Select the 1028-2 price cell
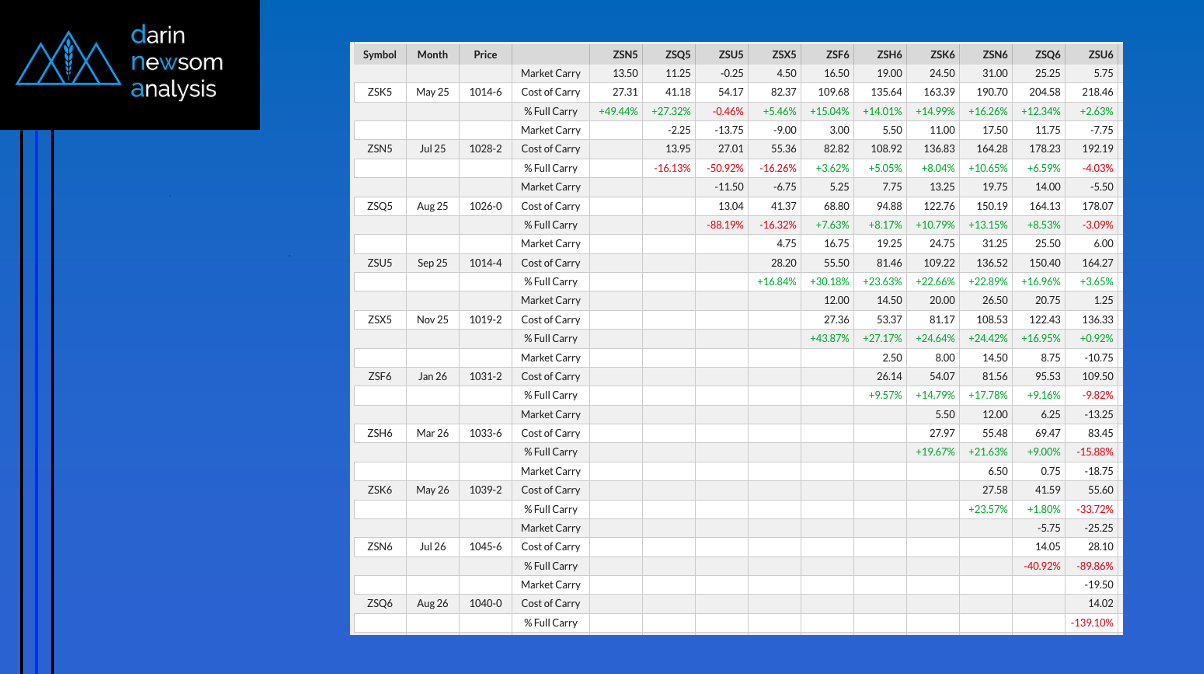Screen dimensions: 1204x674 tap(485, 149)
